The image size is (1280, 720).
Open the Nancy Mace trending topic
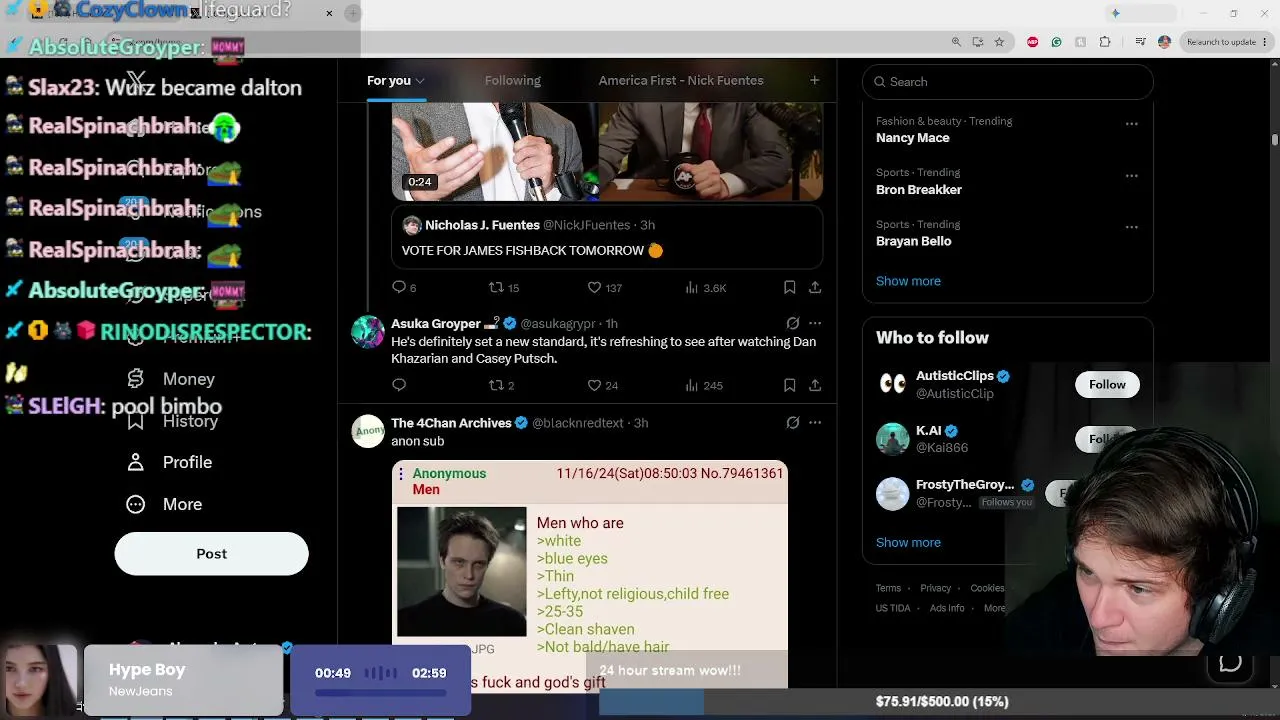913,138
